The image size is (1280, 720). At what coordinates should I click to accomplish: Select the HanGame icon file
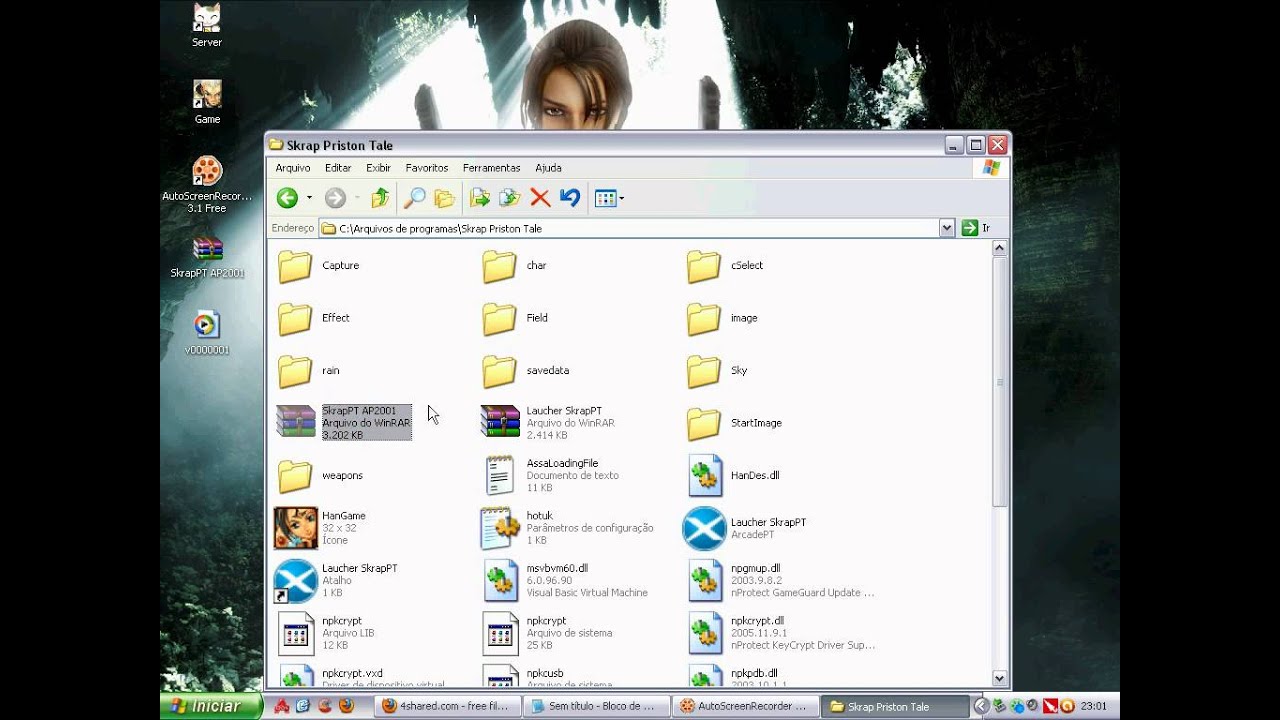point(321,527)
